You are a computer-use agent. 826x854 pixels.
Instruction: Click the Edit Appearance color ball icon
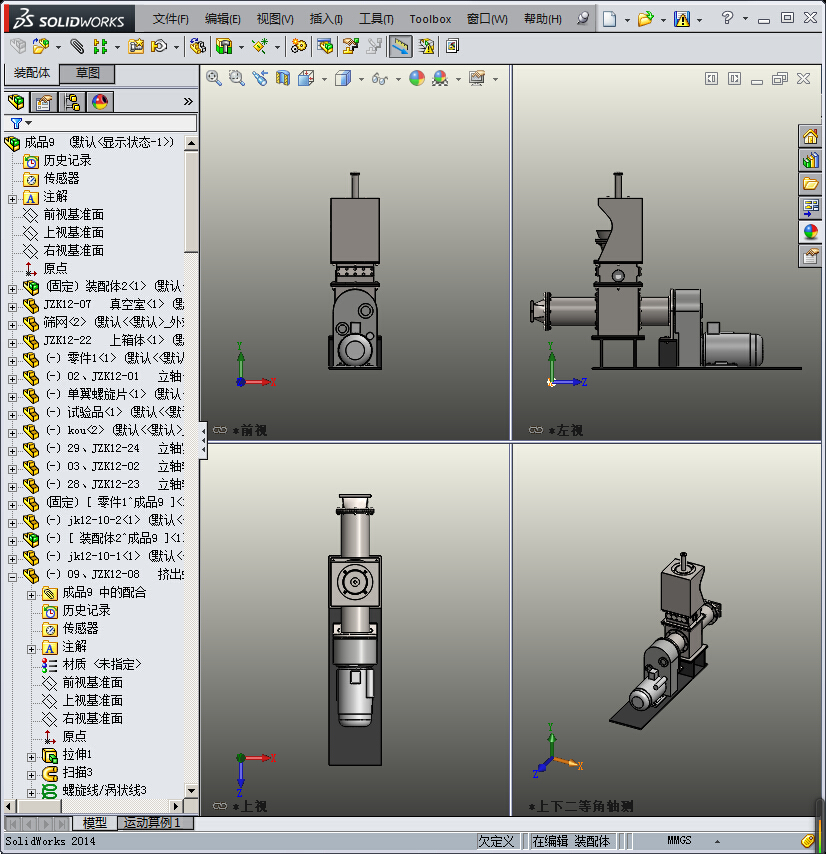coord(417,78)
